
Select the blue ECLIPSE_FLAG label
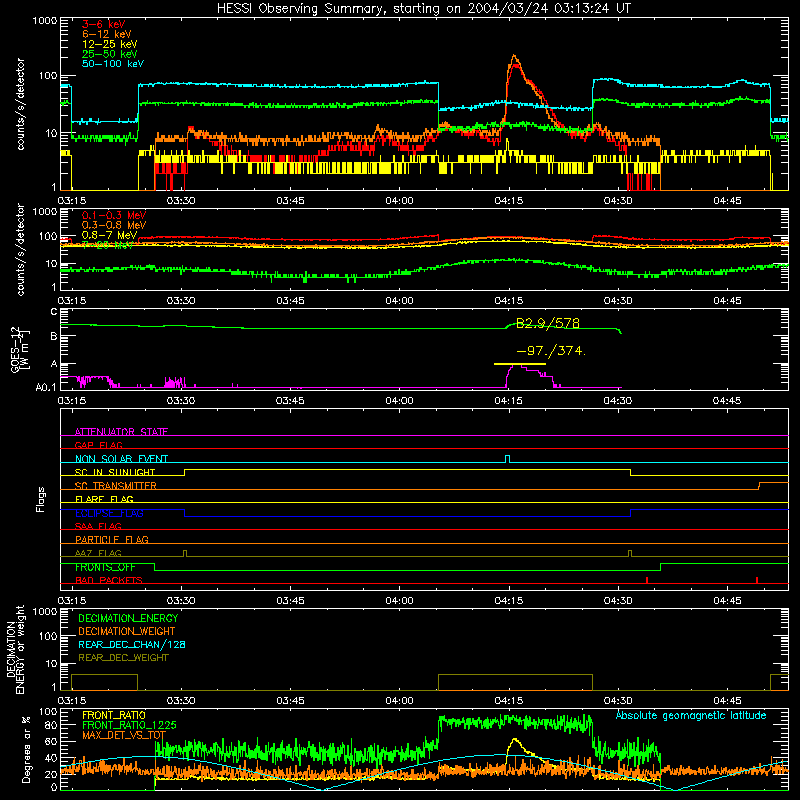(x=109, y=513)
